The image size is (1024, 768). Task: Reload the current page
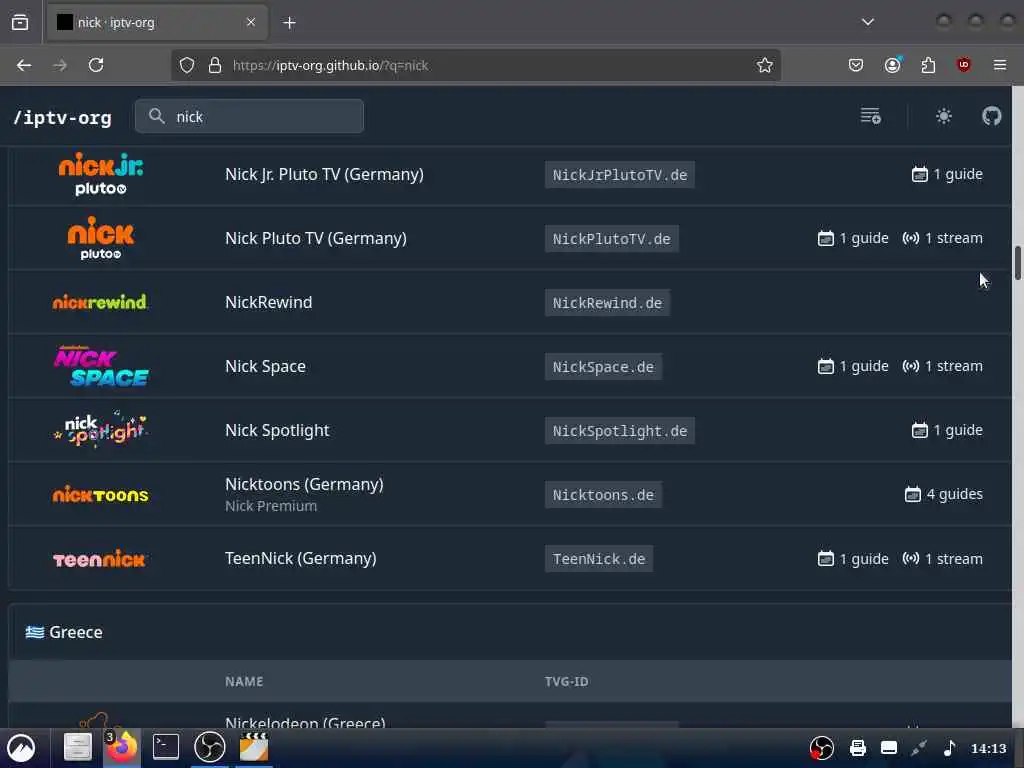click(96, 65)
